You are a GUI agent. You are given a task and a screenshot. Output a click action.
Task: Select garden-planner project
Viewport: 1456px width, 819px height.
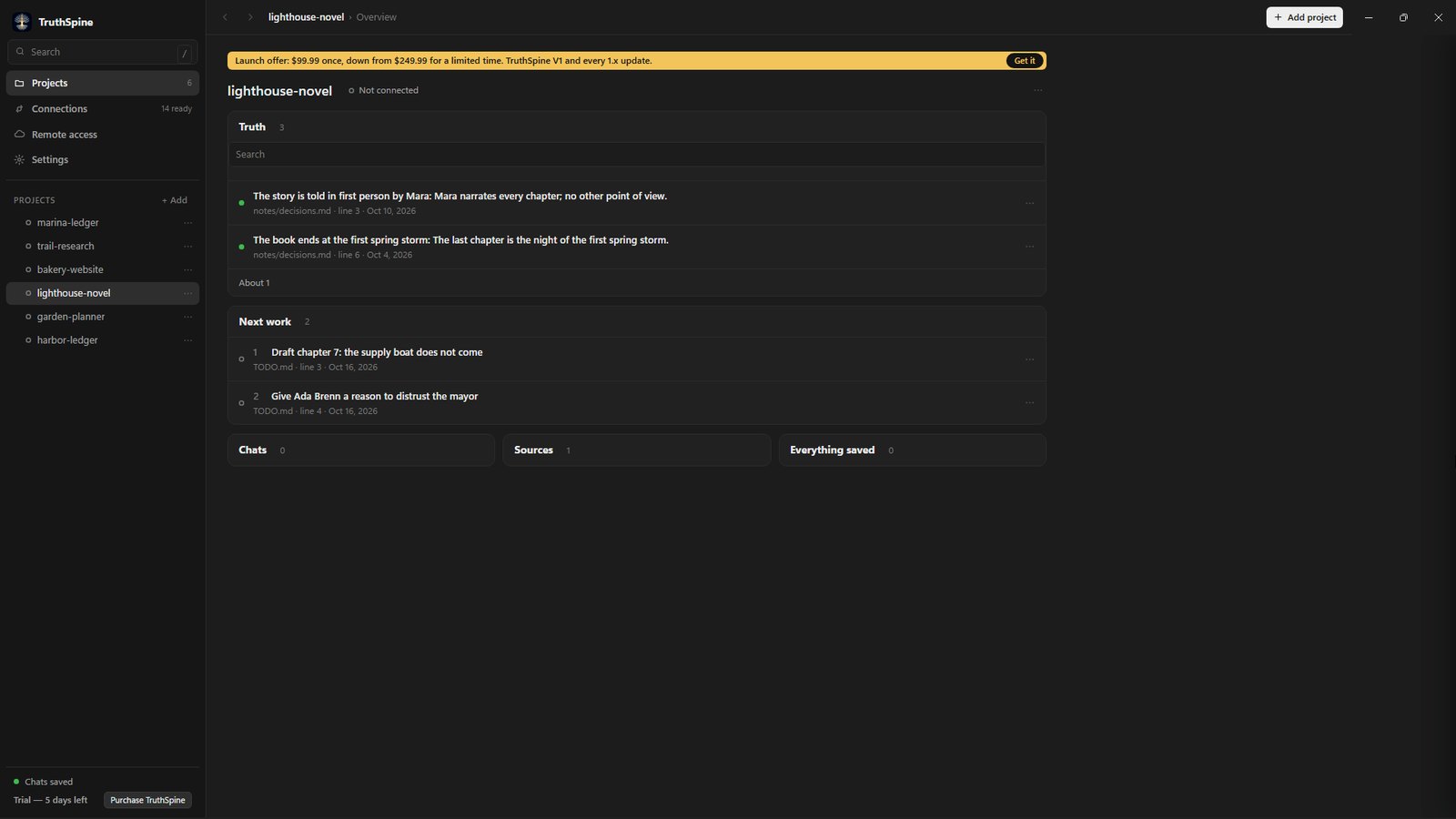click(x=71, y=317)
